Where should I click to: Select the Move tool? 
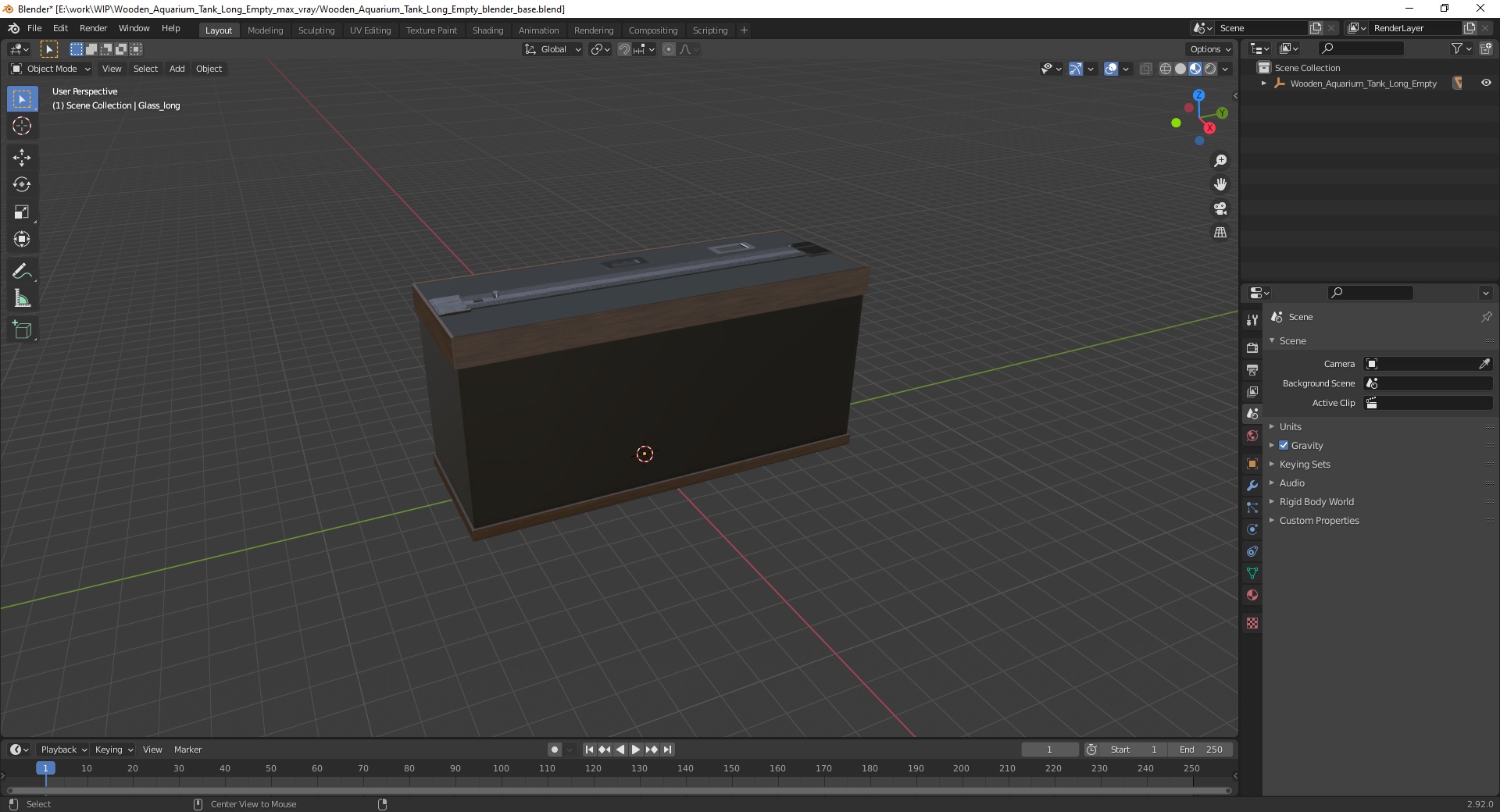22,158
